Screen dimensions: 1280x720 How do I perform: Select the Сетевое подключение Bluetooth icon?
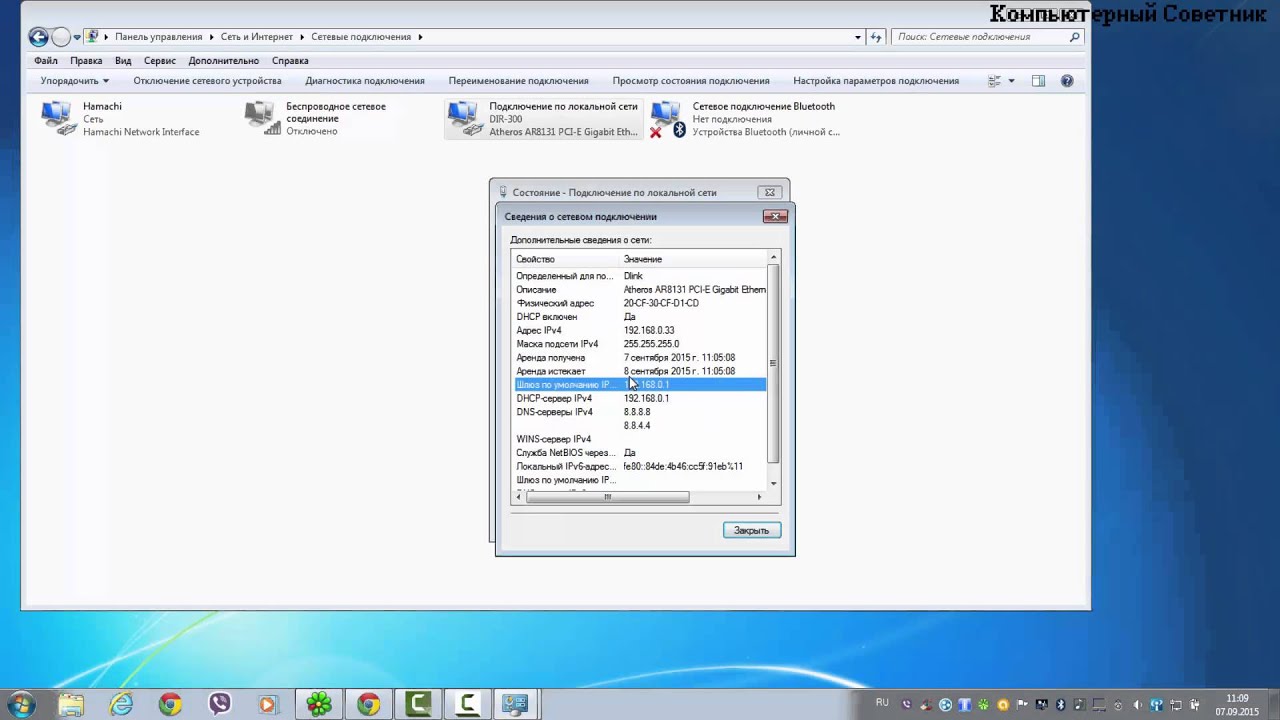pos(668,118)
